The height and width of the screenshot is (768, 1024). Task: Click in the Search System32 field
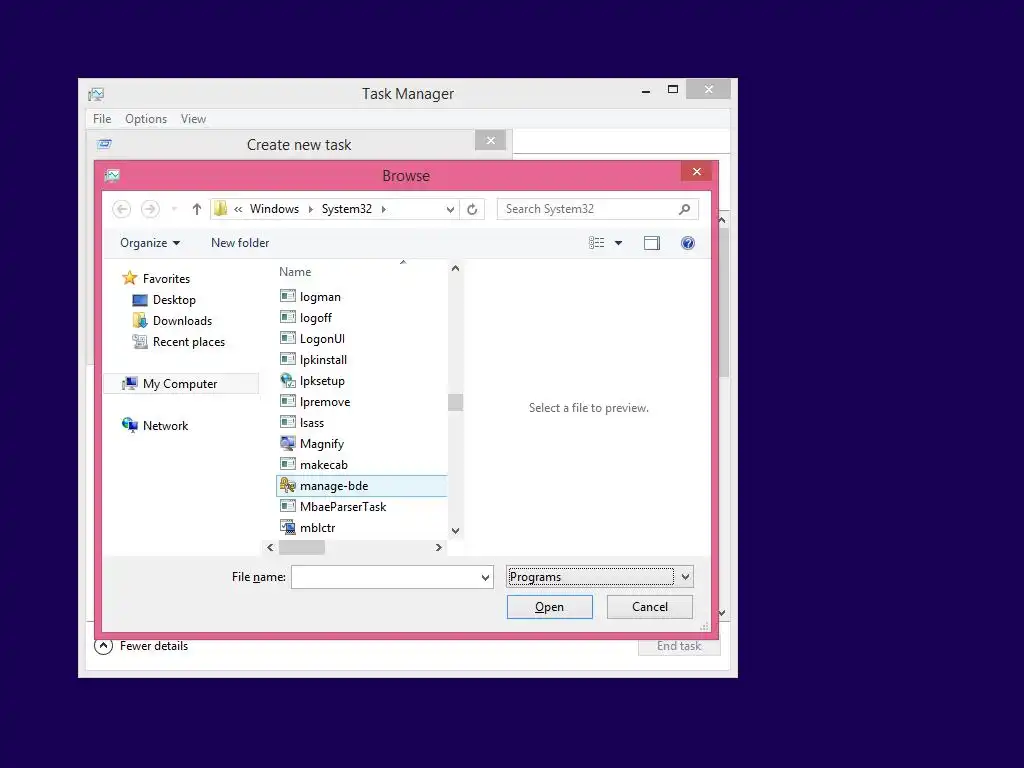click(x=598, y=209)
